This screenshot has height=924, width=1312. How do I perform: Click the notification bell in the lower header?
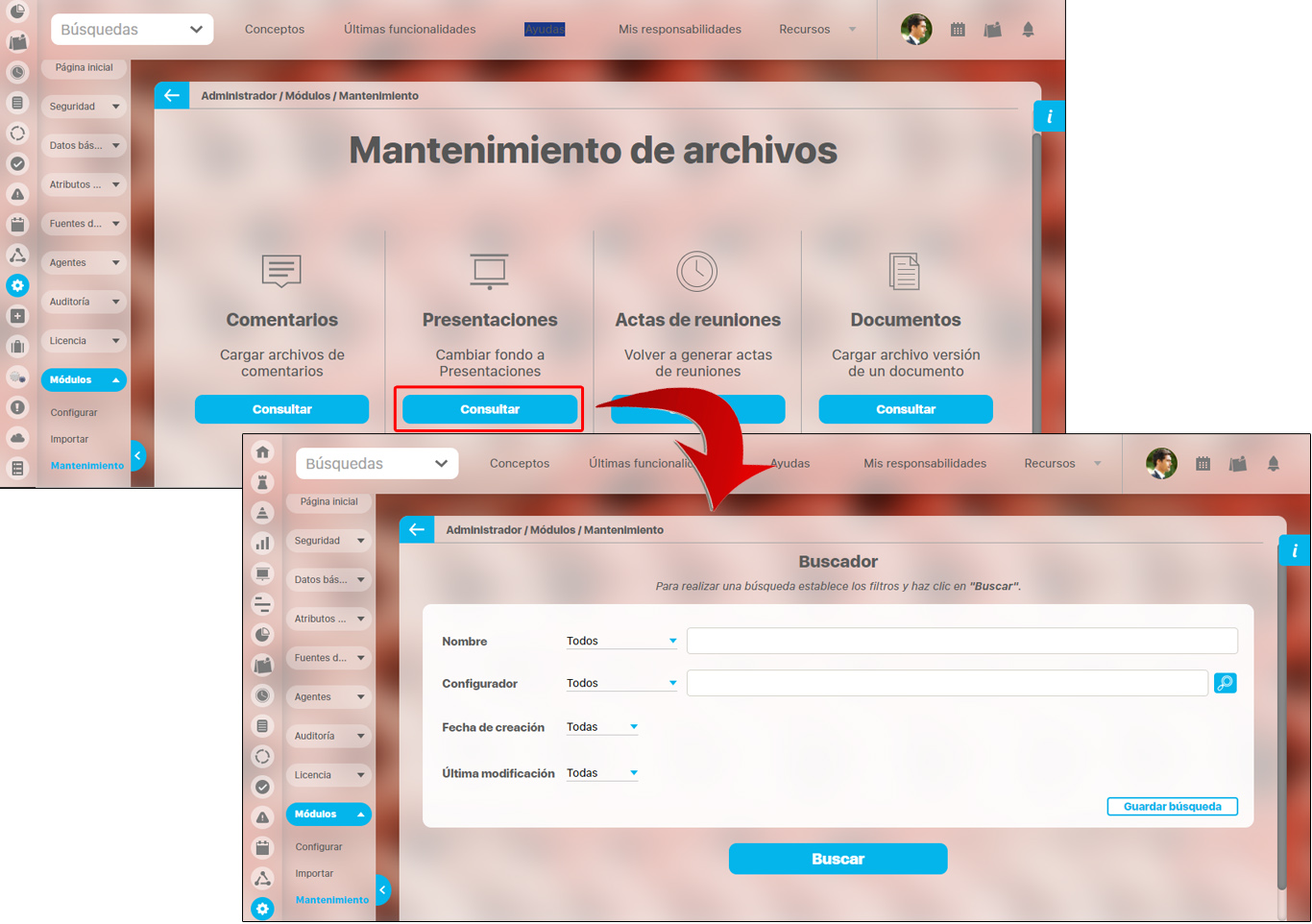[1273, 464]
